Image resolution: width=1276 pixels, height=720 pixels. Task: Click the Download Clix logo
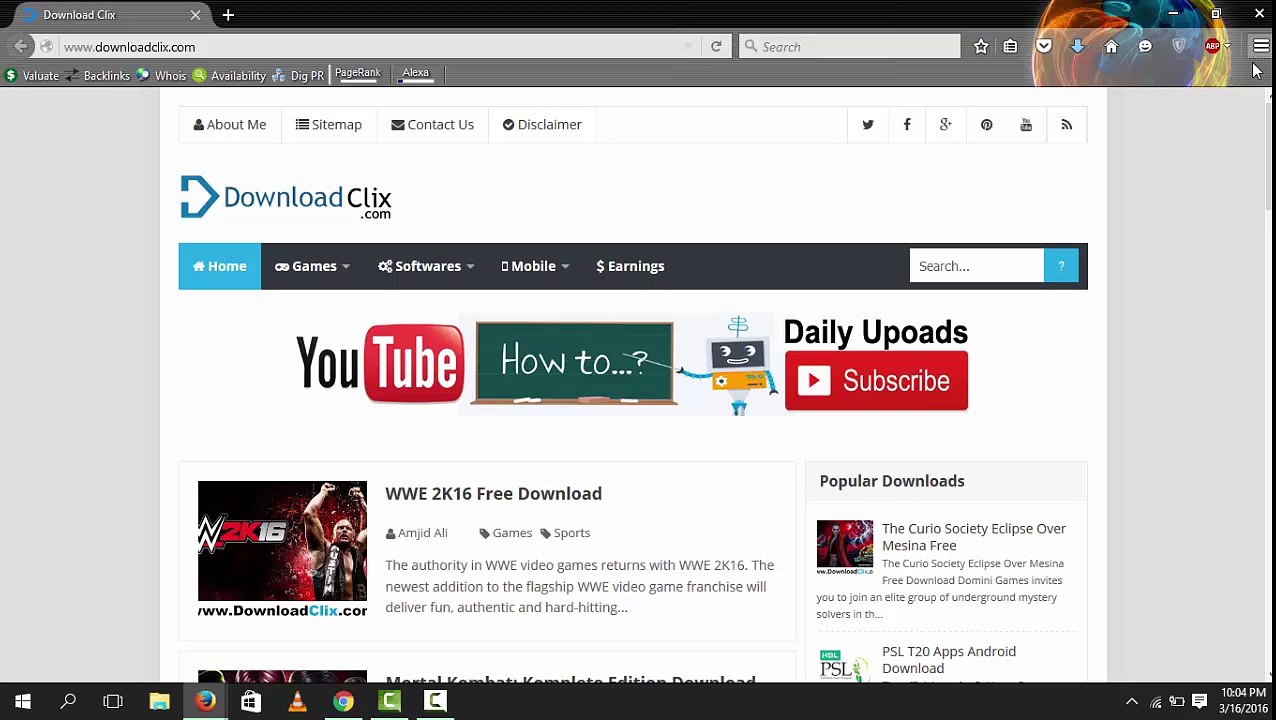pos(286,197)
